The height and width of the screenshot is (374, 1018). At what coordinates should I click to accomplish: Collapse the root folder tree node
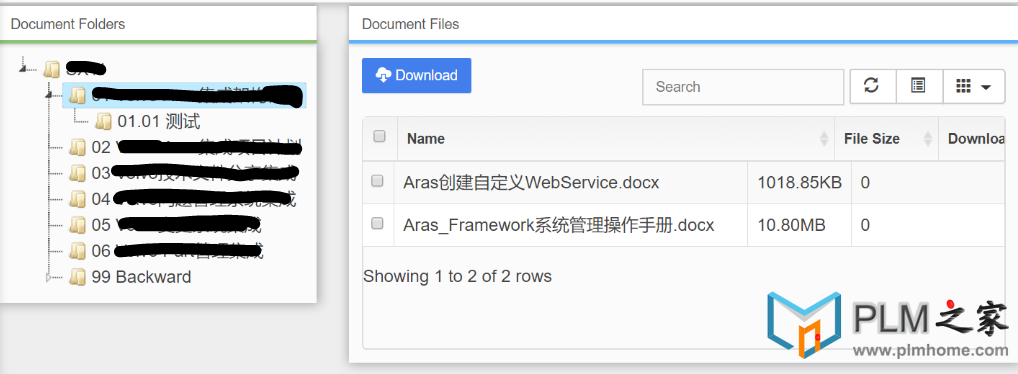tap(23, 68)
